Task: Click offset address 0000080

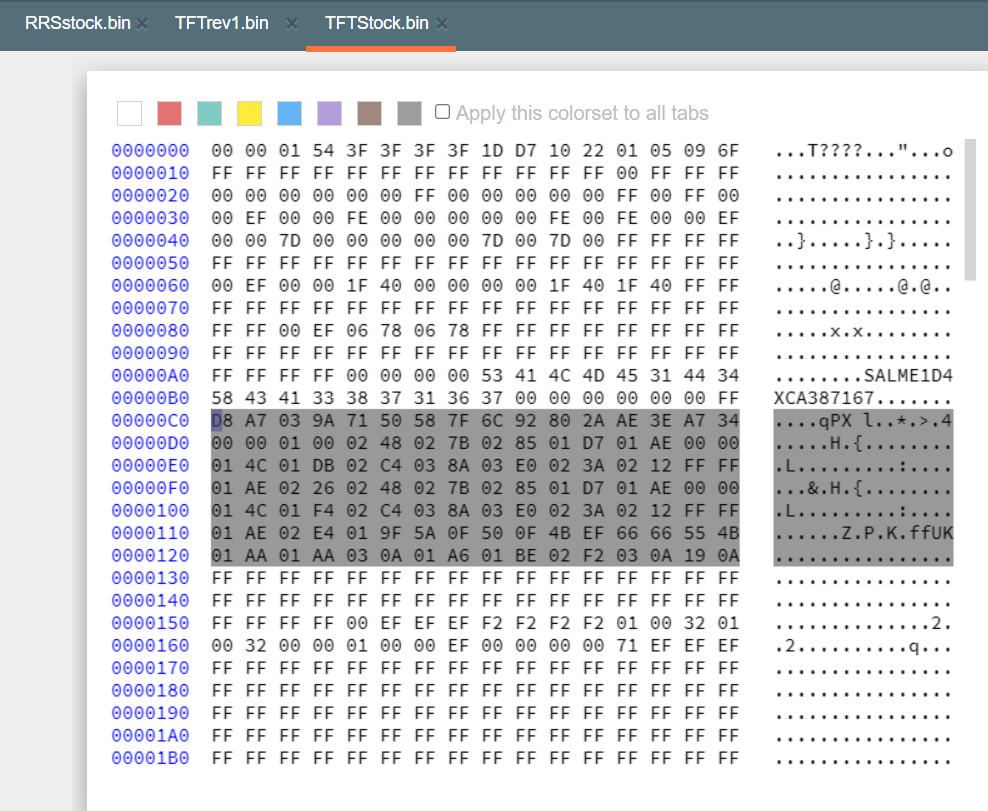Action: [x=150, y=331]
